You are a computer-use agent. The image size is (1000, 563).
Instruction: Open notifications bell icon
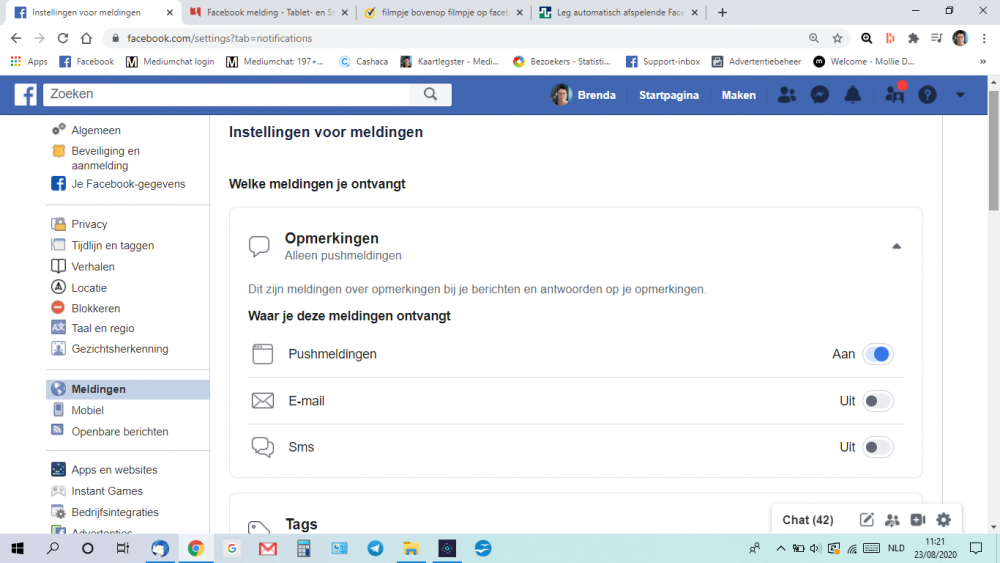[x=853, y=95]
